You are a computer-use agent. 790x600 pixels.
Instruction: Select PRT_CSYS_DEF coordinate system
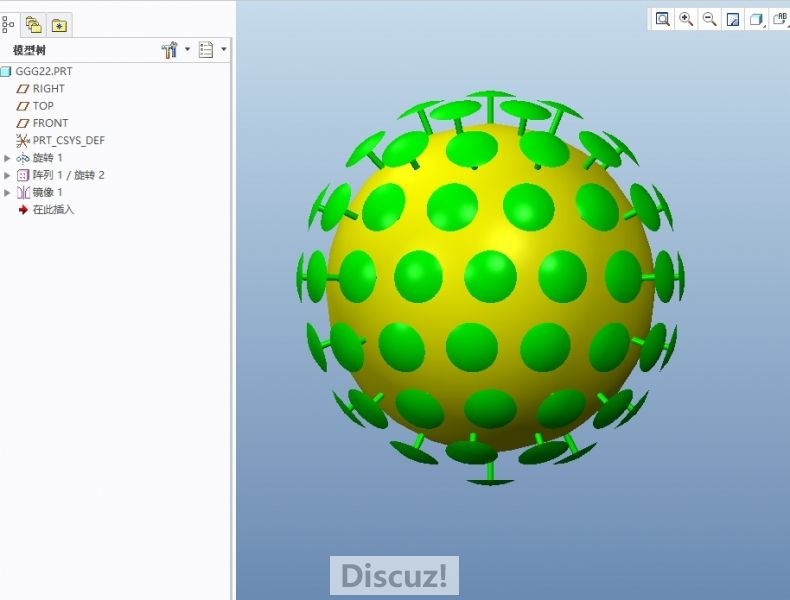69,140
